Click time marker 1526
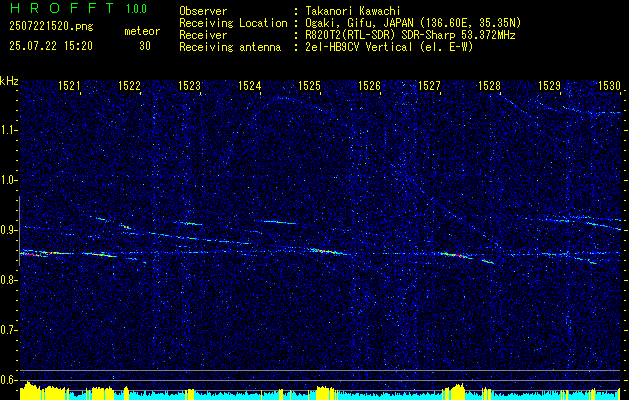The image size is (629, 400). pyautogui.click(x=369, y=85)
